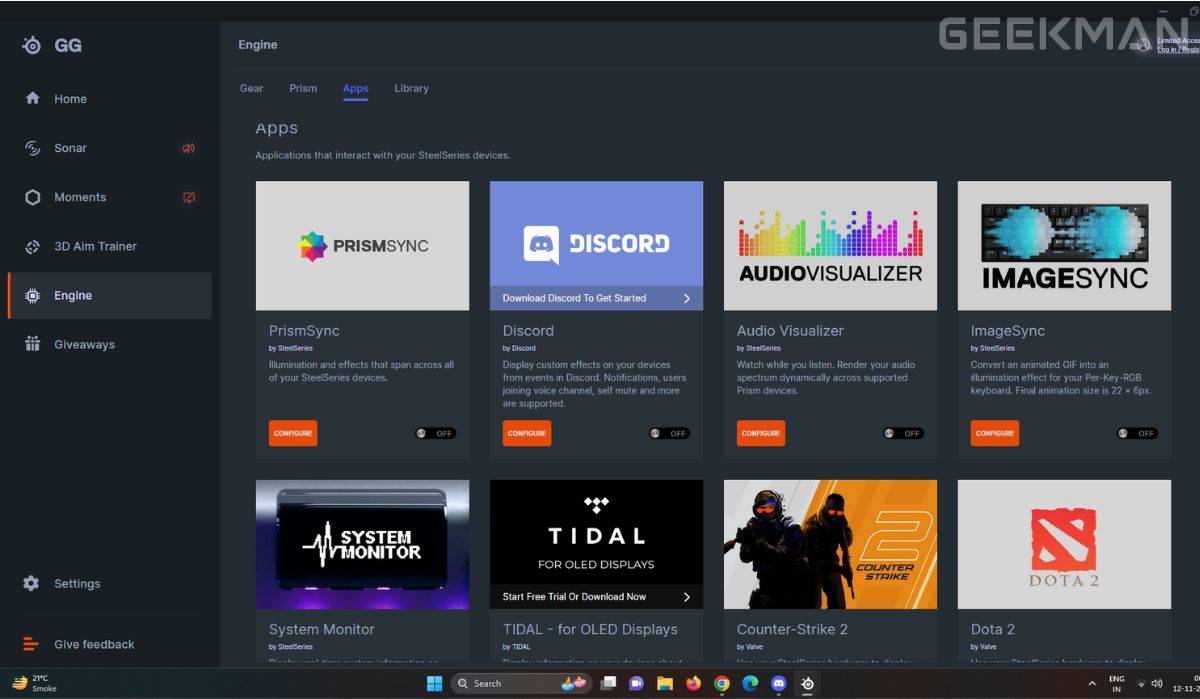The height and width of the screenshot is (699, 1200).
Task: Open the Sonar section label in the sidebar
Action: 70,148
